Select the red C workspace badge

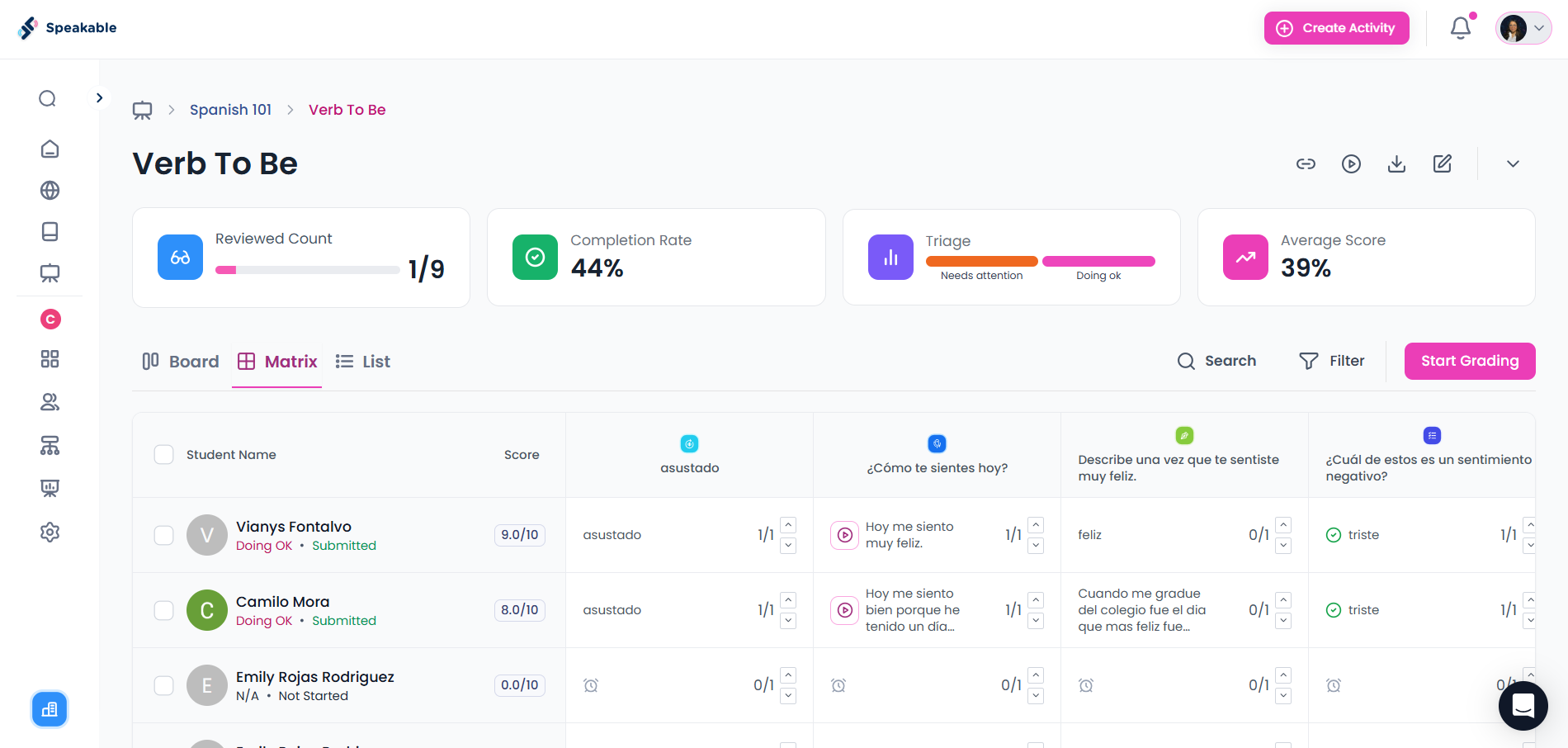[50, 319]
